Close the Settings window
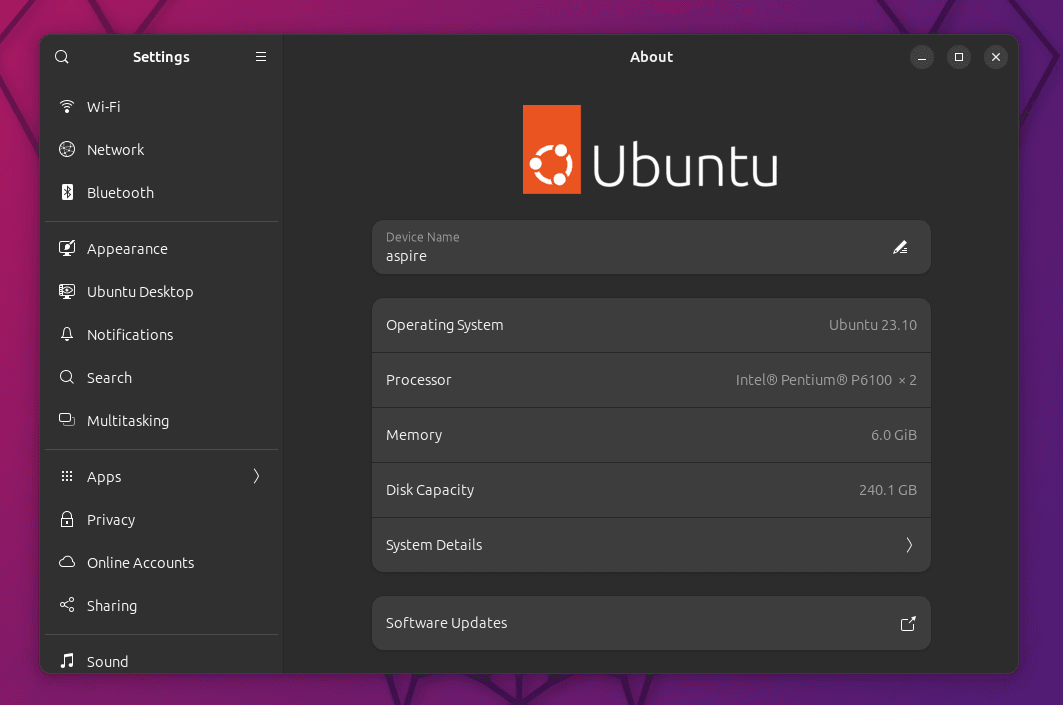 tap(995, 57)
